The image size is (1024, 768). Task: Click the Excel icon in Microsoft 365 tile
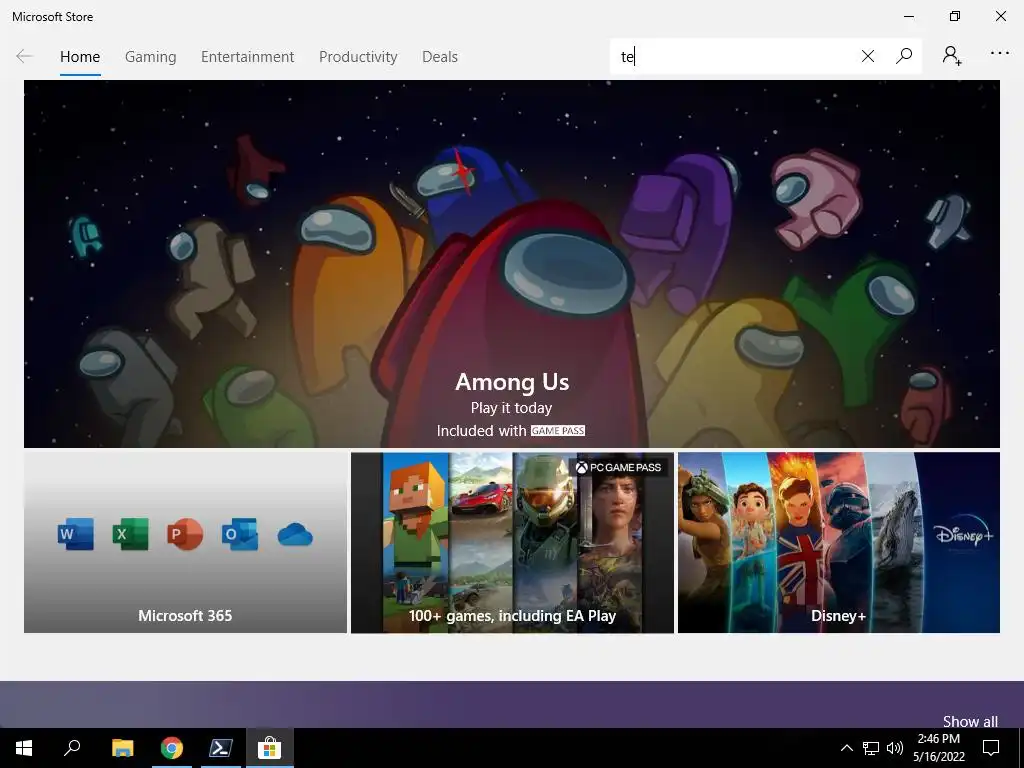tap(130, 534)
